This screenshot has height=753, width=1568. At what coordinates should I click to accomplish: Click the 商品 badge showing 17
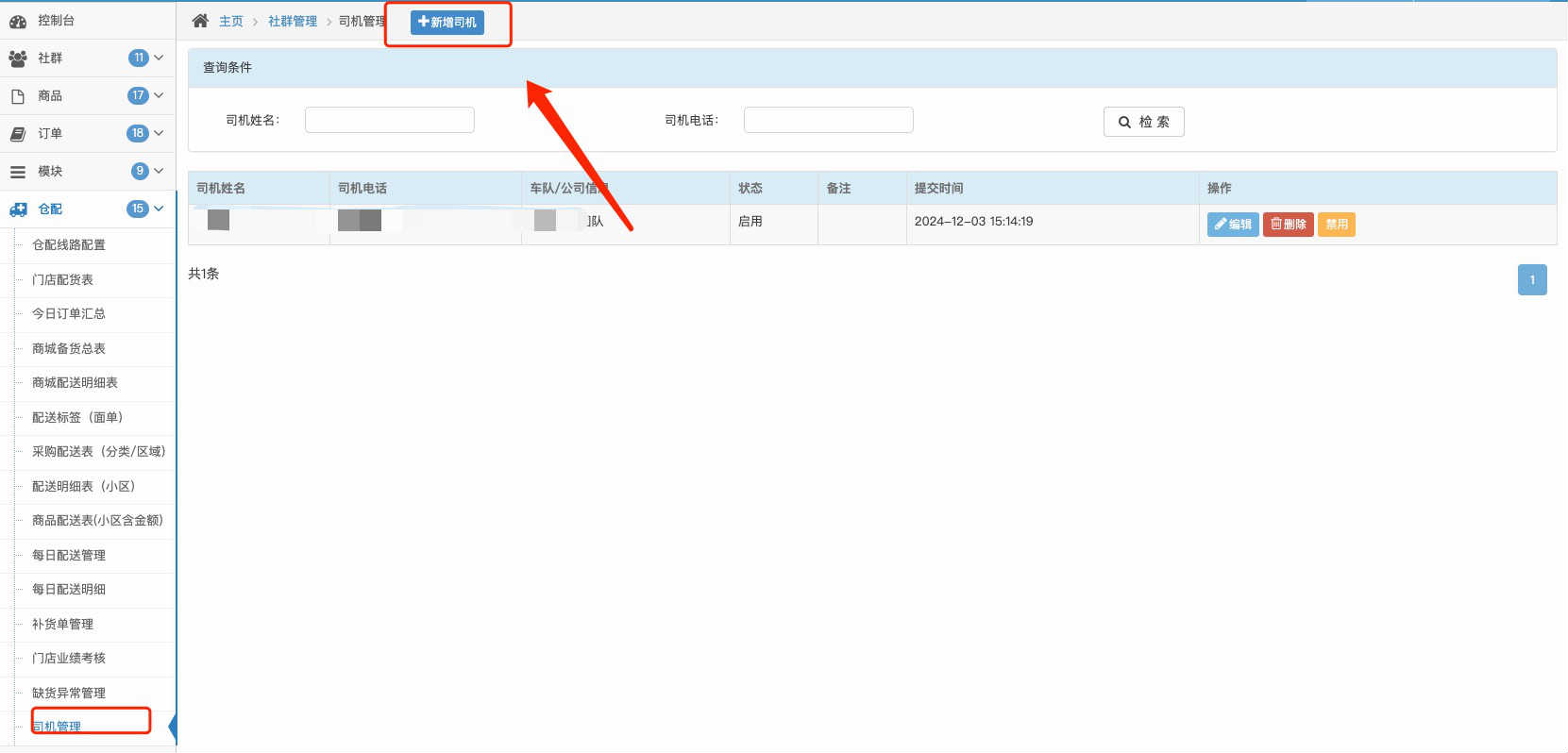pos(138,95)
